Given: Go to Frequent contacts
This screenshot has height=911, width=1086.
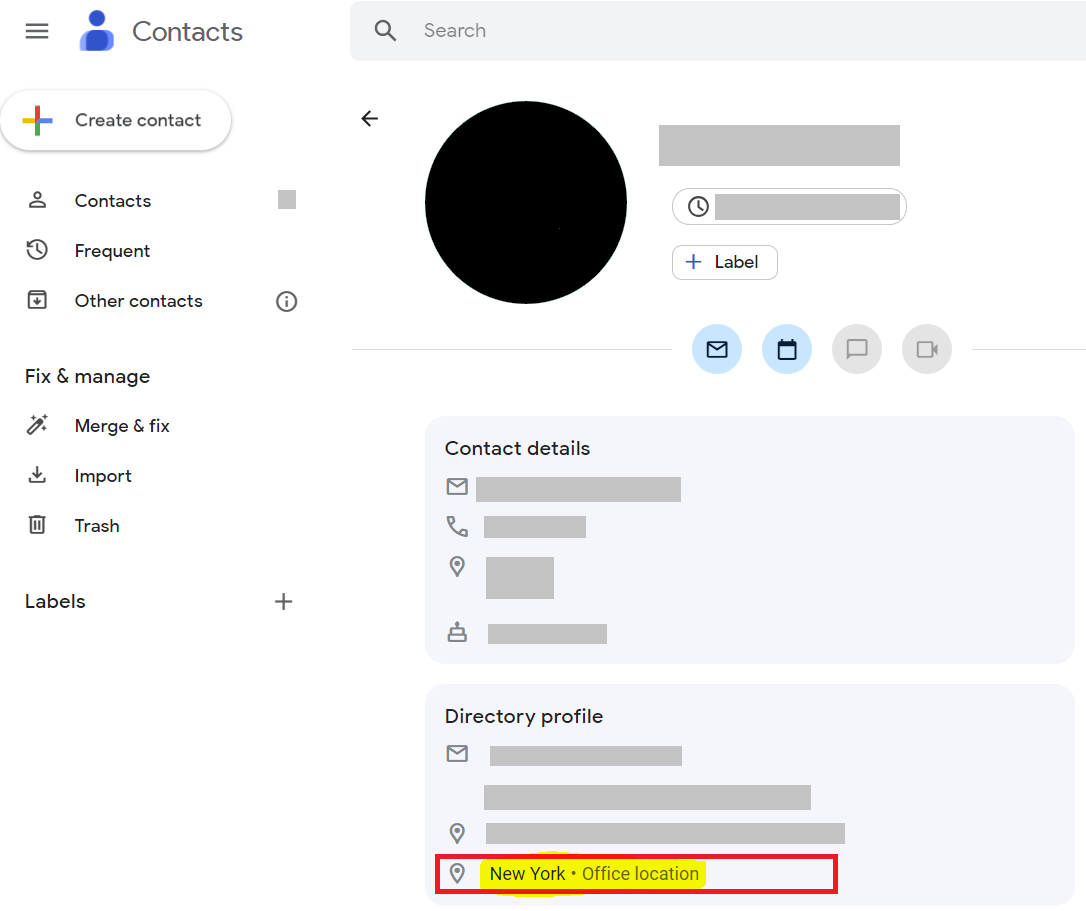Looking at the screenshot, I should [112, 251].
